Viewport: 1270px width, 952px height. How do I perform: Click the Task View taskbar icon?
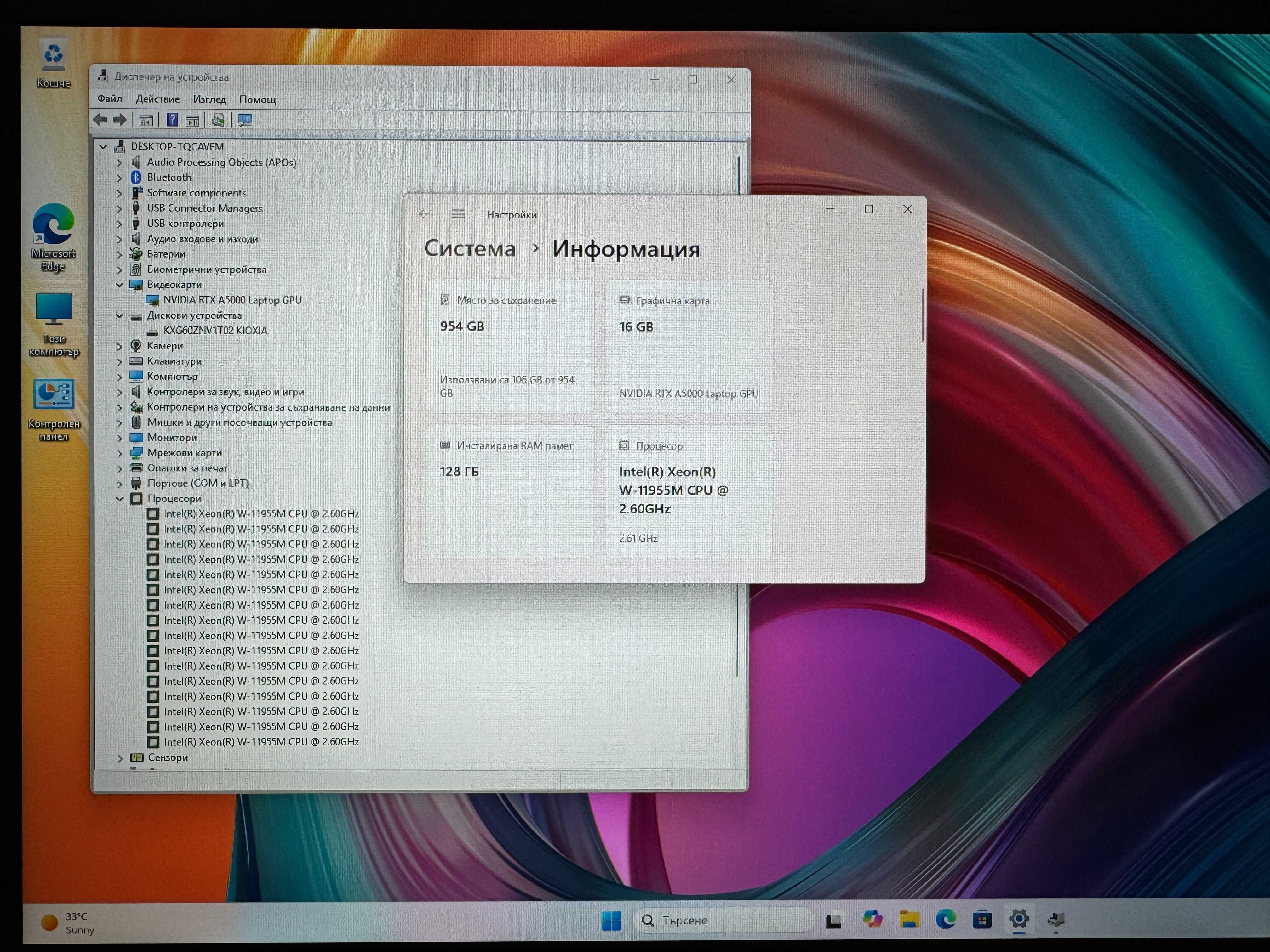pyautogui.click(x=833, y=921)
